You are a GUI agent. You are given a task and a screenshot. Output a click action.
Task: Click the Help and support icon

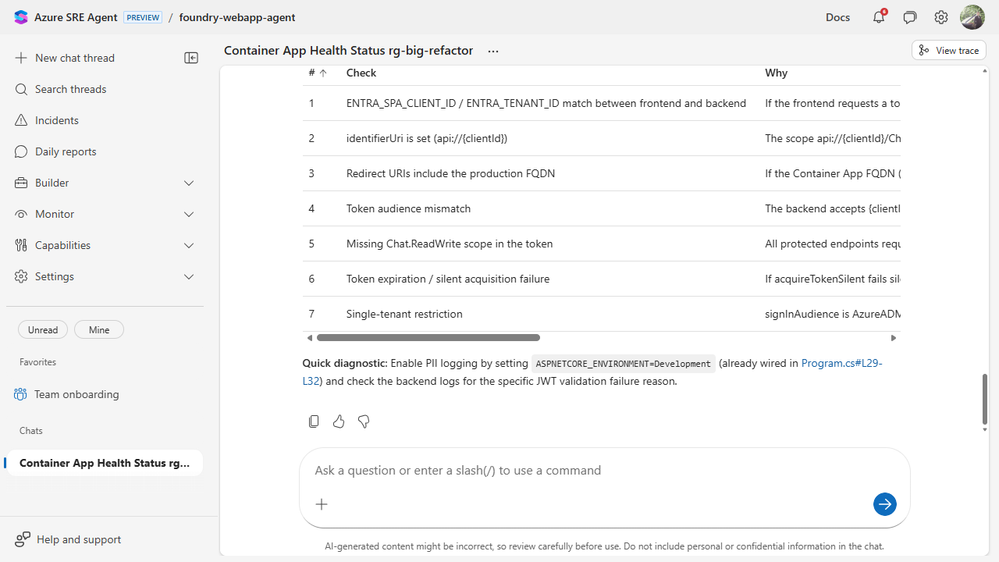[22, 540]
